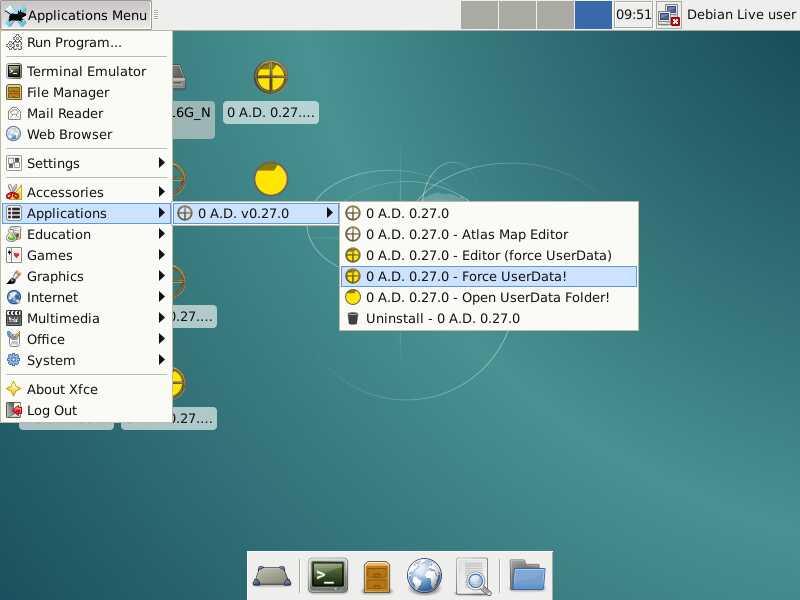800x600 pixels.
Task: Launch Web Browser from menu
Action: click(86, 134)
